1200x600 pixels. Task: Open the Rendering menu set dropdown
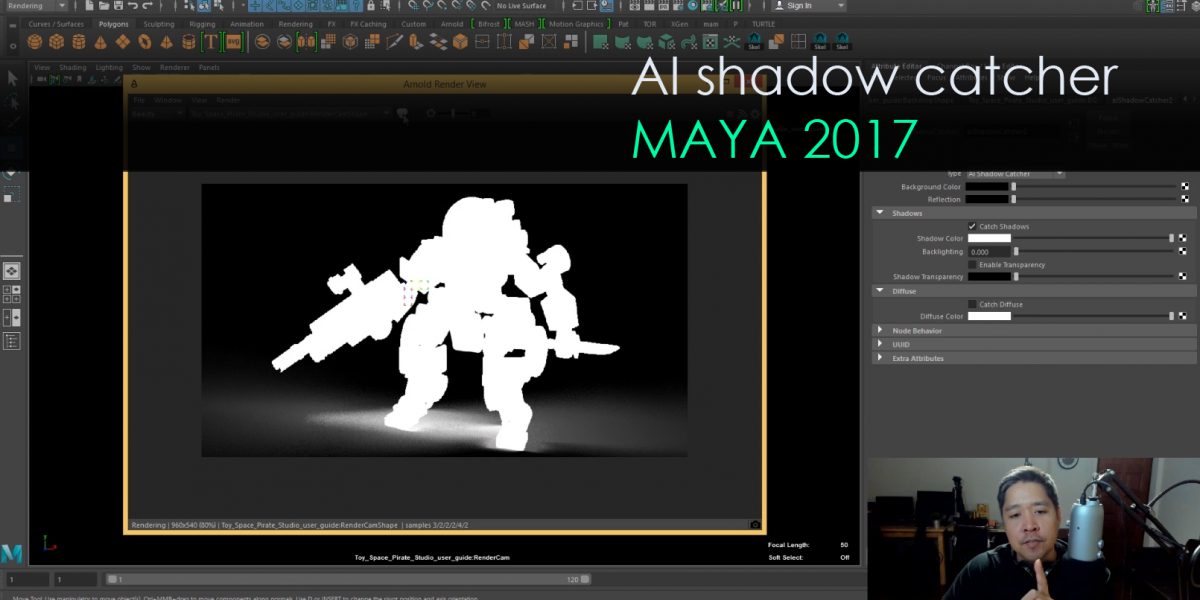pyautogui.click(x=38, y=6)
